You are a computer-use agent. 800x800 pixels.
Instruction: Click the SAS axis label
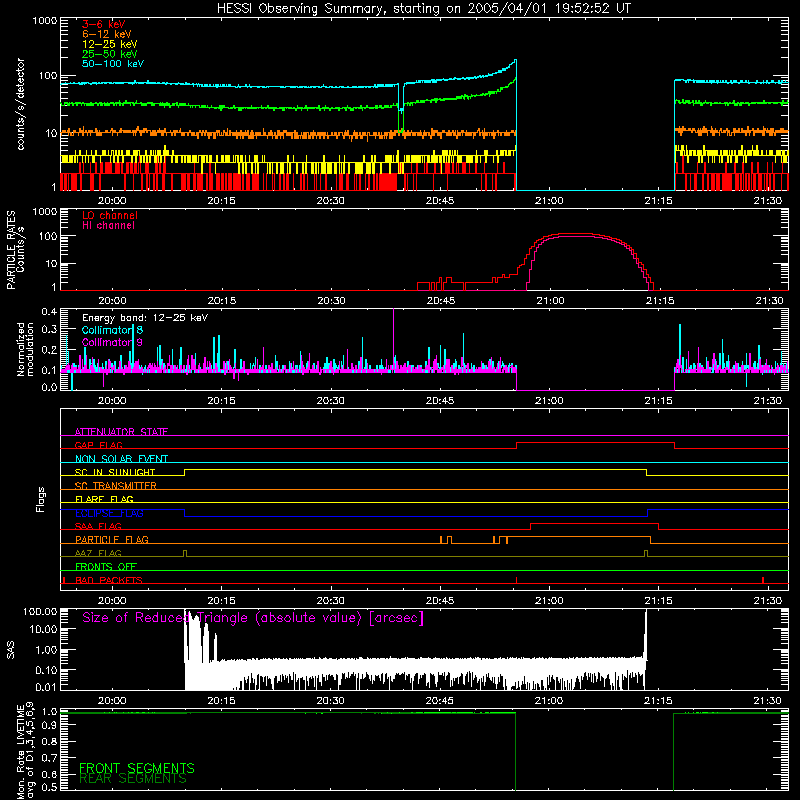click(x=11, y=650)
